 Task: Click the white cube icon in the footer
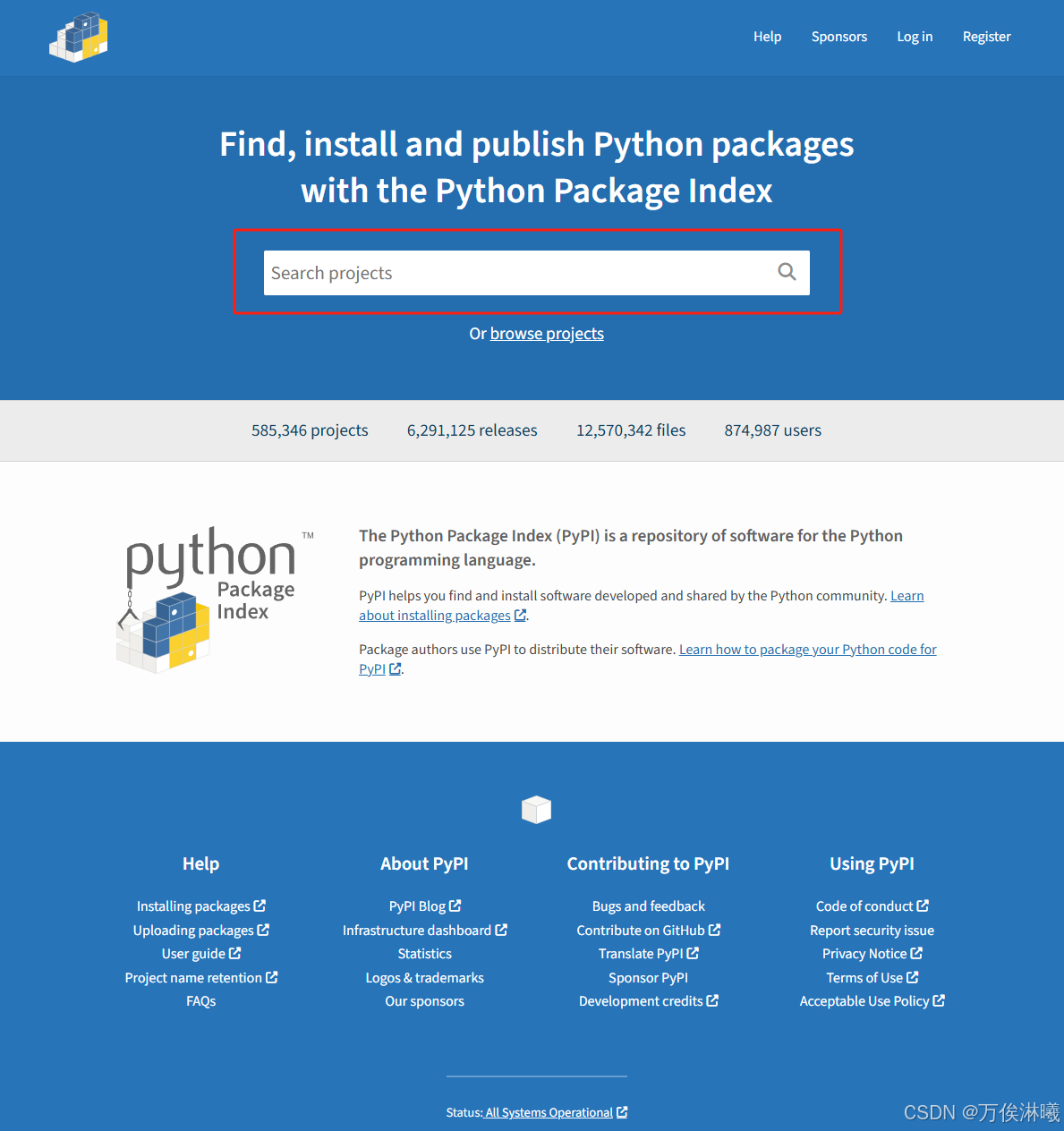tap(536, 810)
